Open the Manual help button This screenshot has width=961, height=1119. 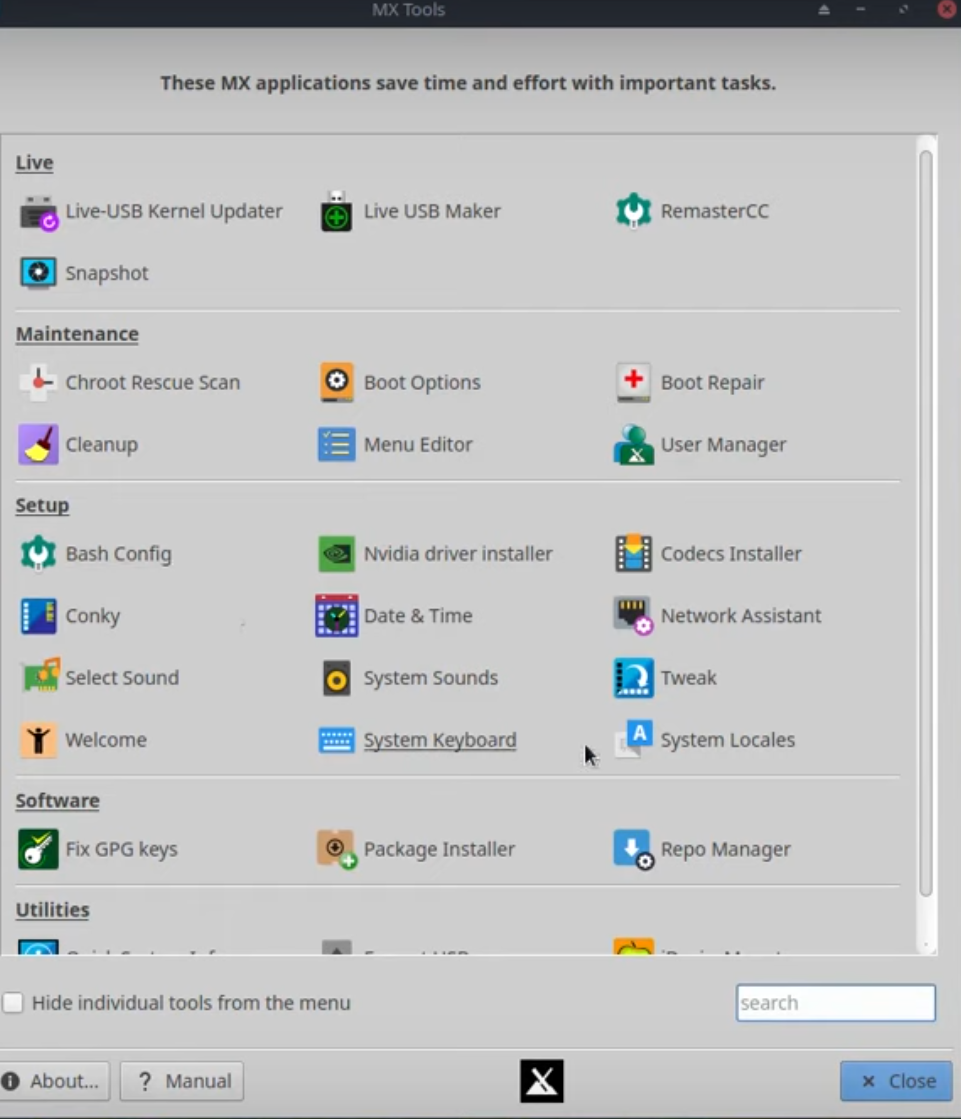pyautogui.click(x=182, y=1081)
